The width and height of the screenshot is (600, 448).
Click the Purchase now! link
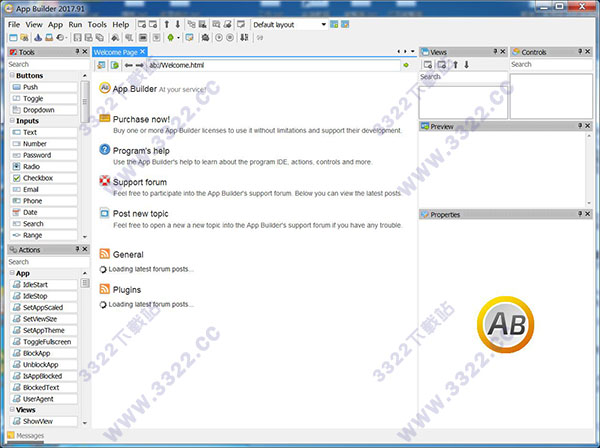point(141,119)
